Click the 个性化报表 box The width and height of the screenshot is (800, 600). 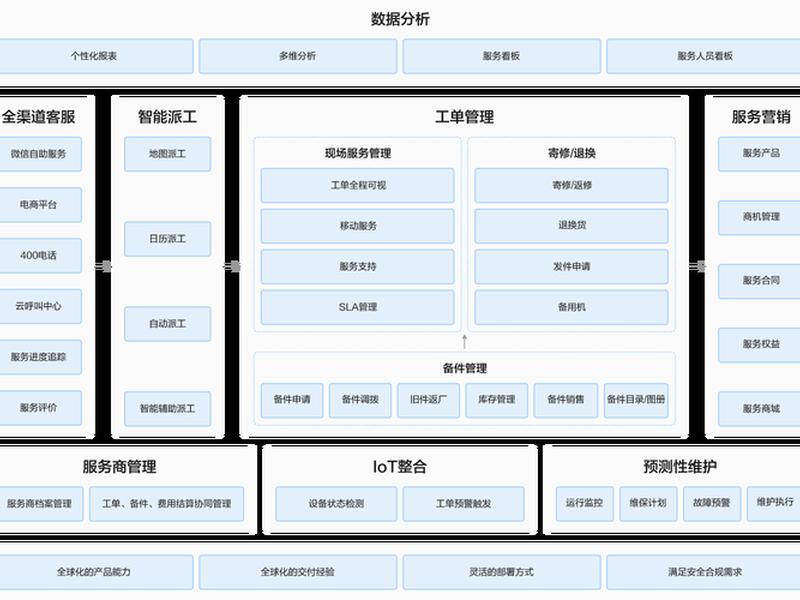pyautogui.click(x=96, y=56)
